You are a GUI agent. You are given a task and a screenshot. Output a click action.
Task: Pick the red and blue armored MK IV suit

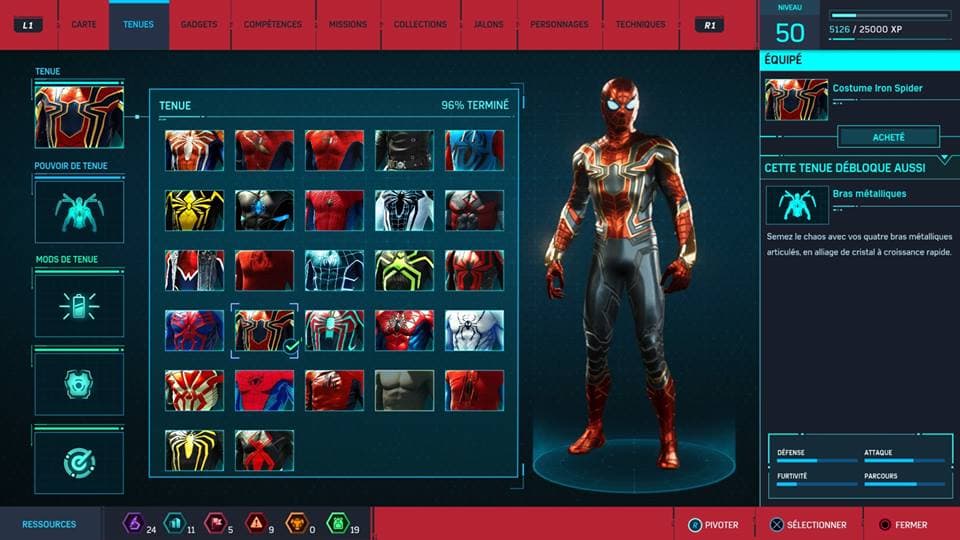point(404,330)
